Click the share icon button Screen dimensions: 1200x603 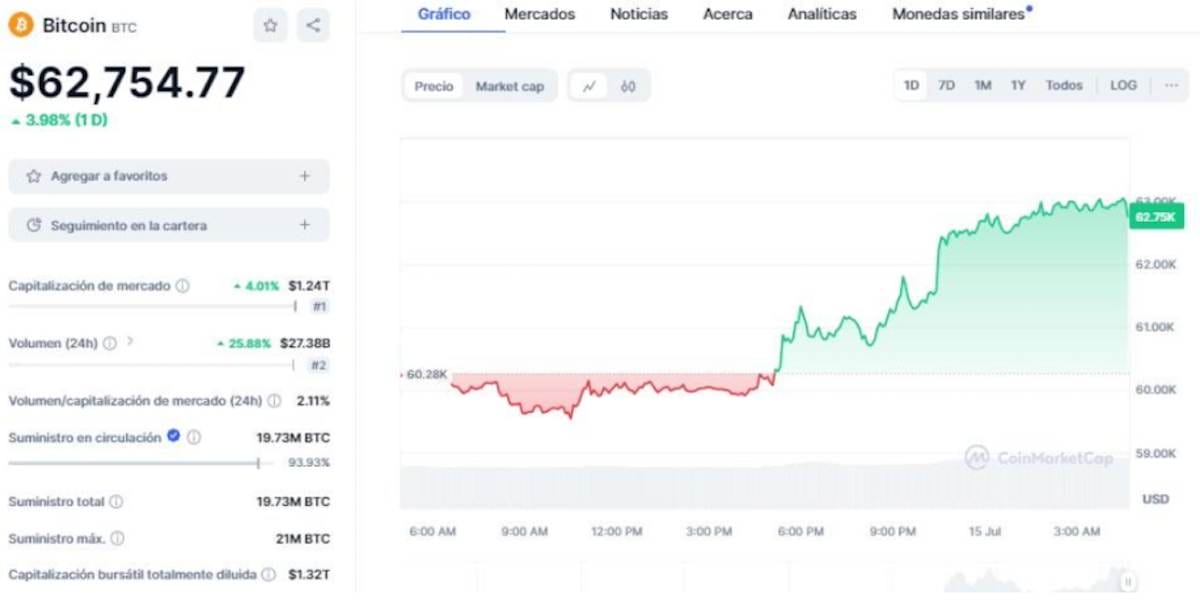coord(313,26)
